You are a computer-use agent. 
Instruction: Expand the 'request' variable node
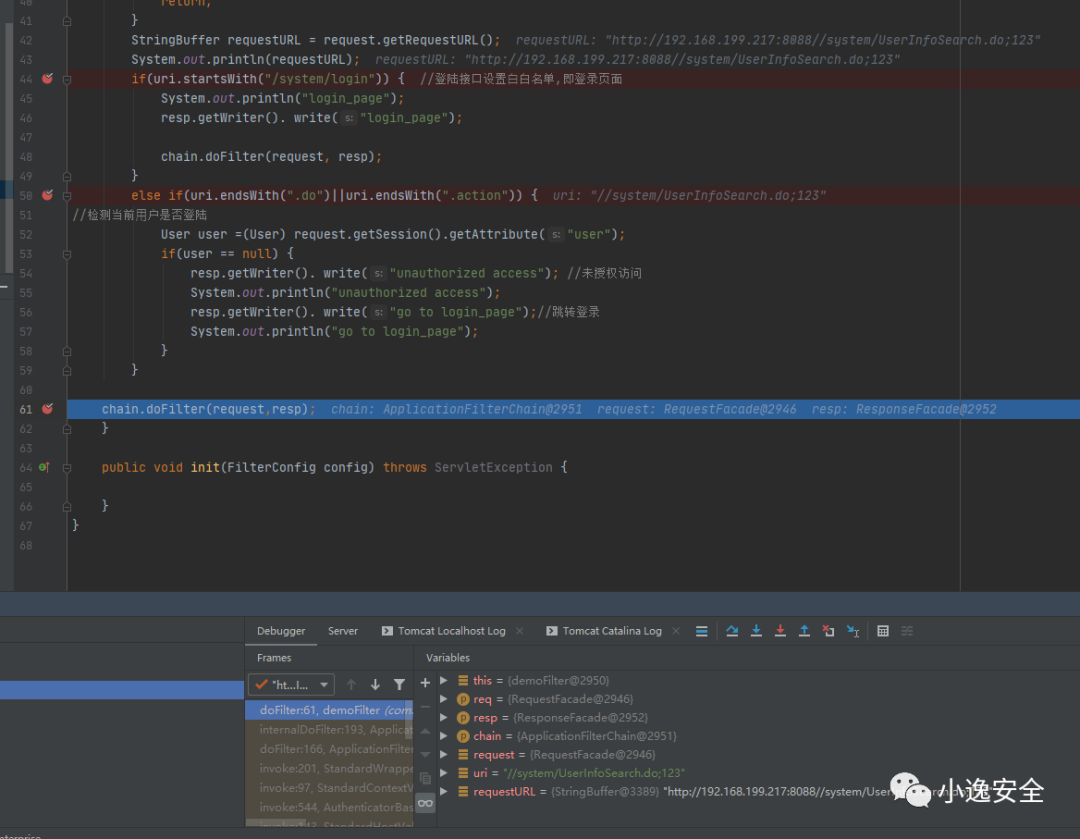coord(444,754)
